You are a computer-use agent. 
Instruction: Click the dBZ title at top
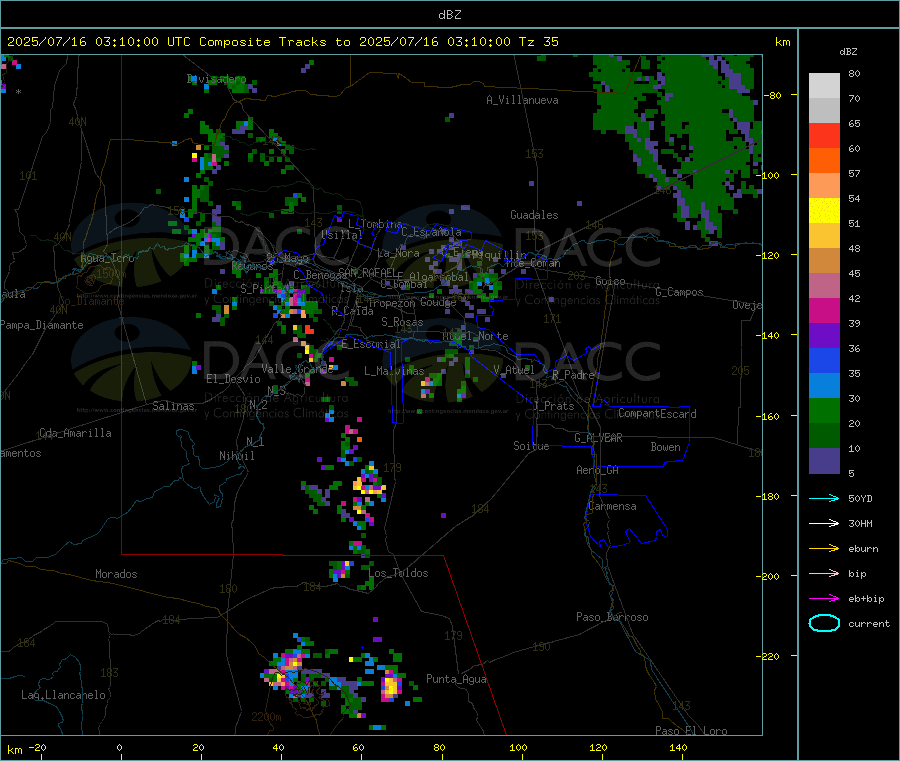pos(449,15)
